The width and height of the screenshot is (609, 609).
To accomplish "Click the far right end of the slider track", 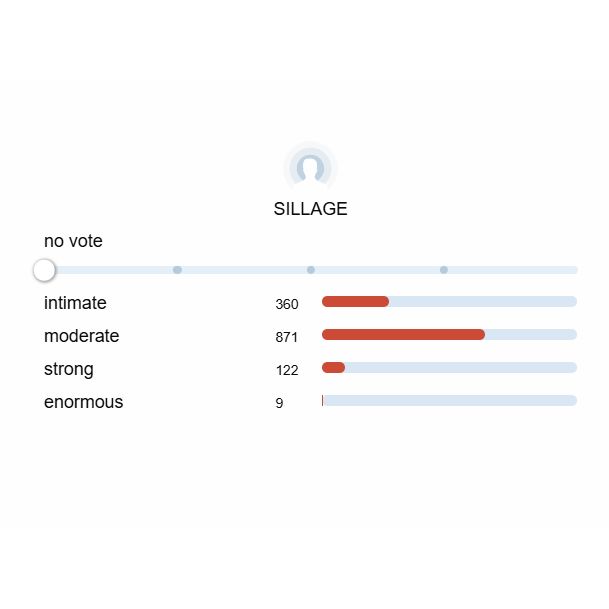I will point(574,270).
